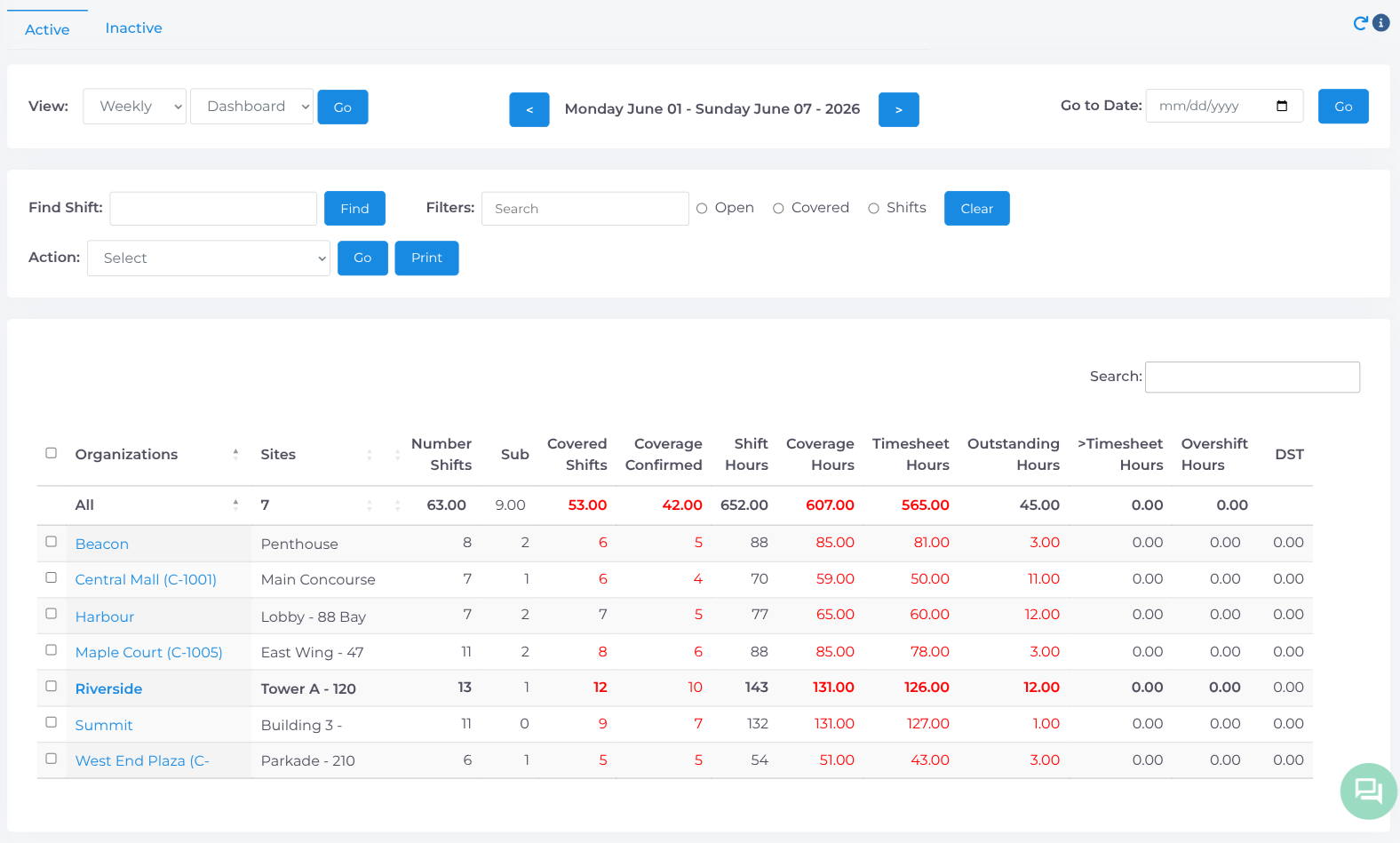This screenshot has height=843, width=1400.
Task: Switch to the Inactive tab
Action: pyautogui.click(x=134, y=28)
